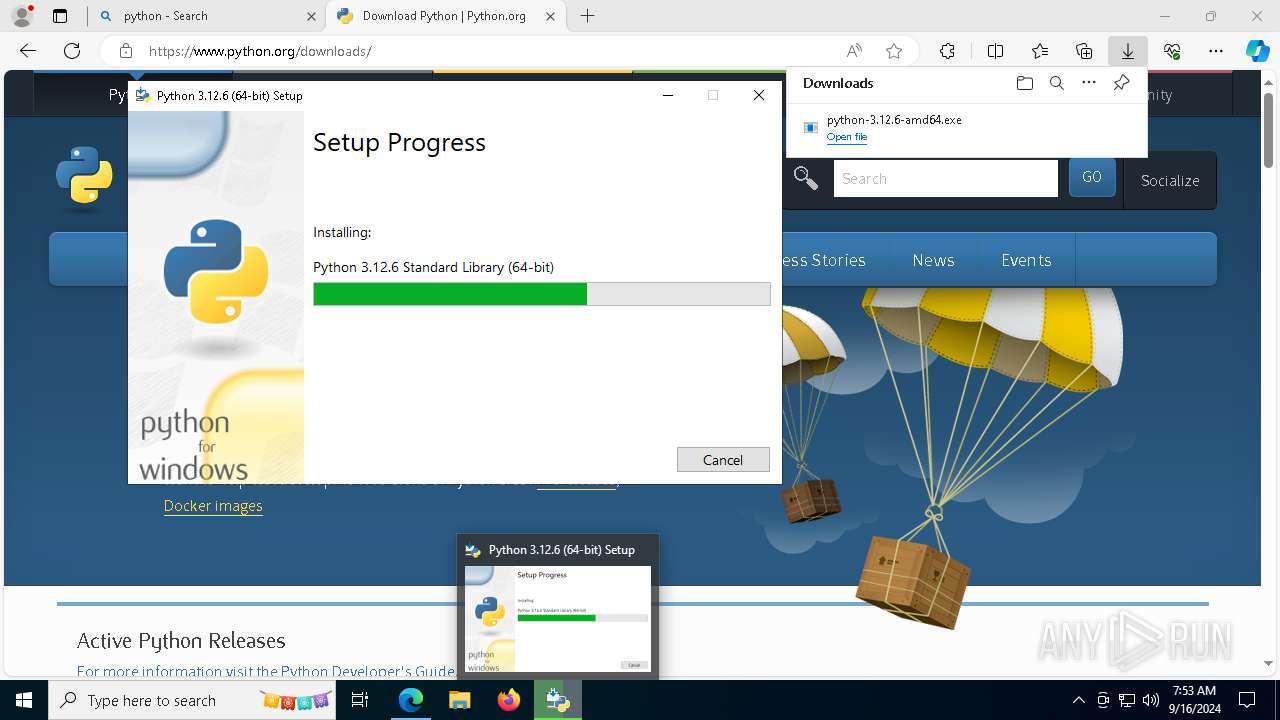1280x720 pixels.
Task: Click the Python Developer's Guide link
Action: [366, 671]
